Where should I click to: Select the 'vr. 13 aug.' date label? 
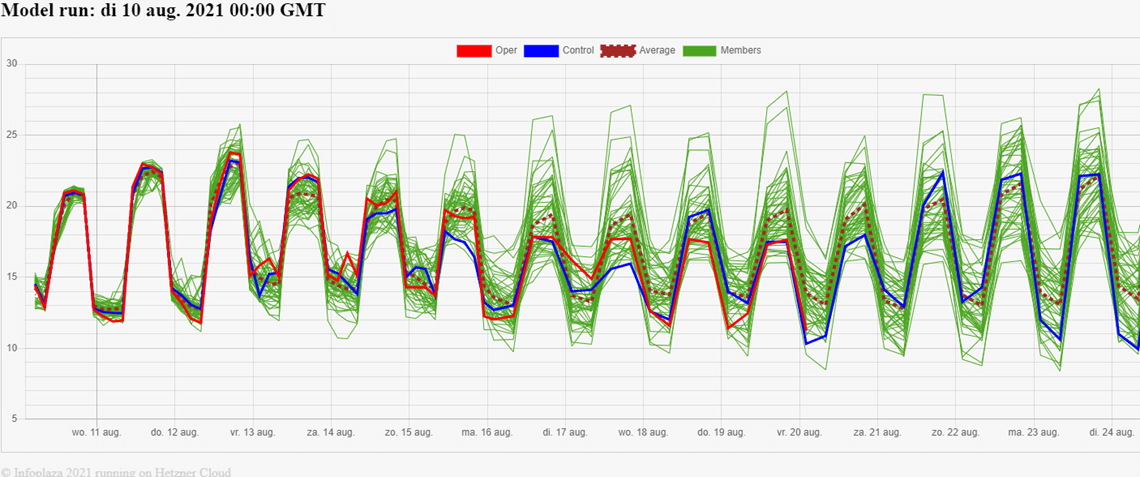[252, 433]
